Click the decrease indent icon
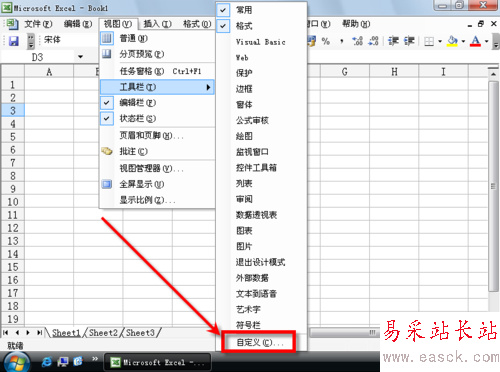 tap(393, 41)
